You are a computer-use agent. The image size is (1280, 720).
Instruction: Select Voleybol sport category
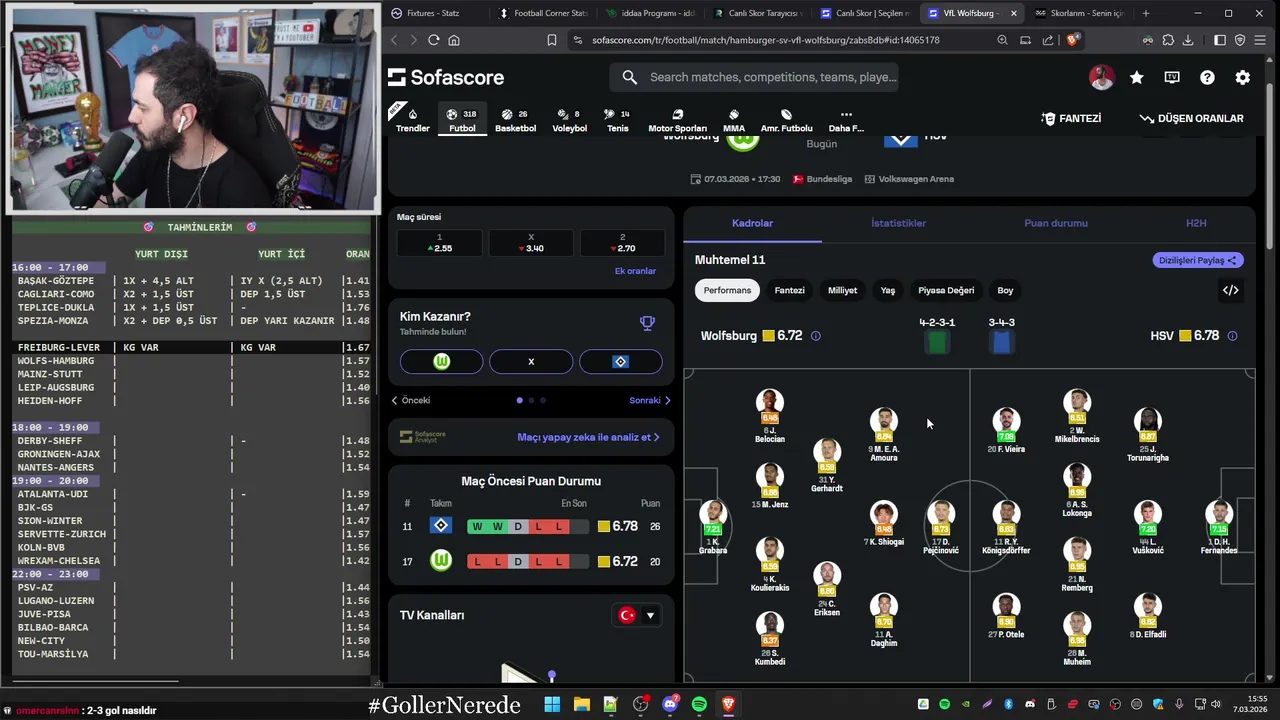pyautogui.click(x=570, y=120)
